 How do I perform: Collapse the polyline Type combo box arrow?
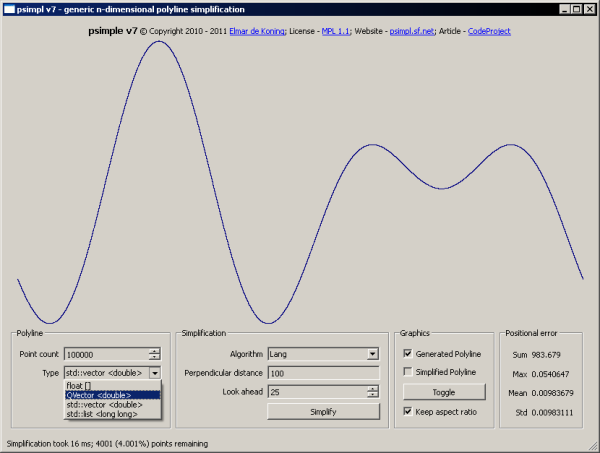154,372
